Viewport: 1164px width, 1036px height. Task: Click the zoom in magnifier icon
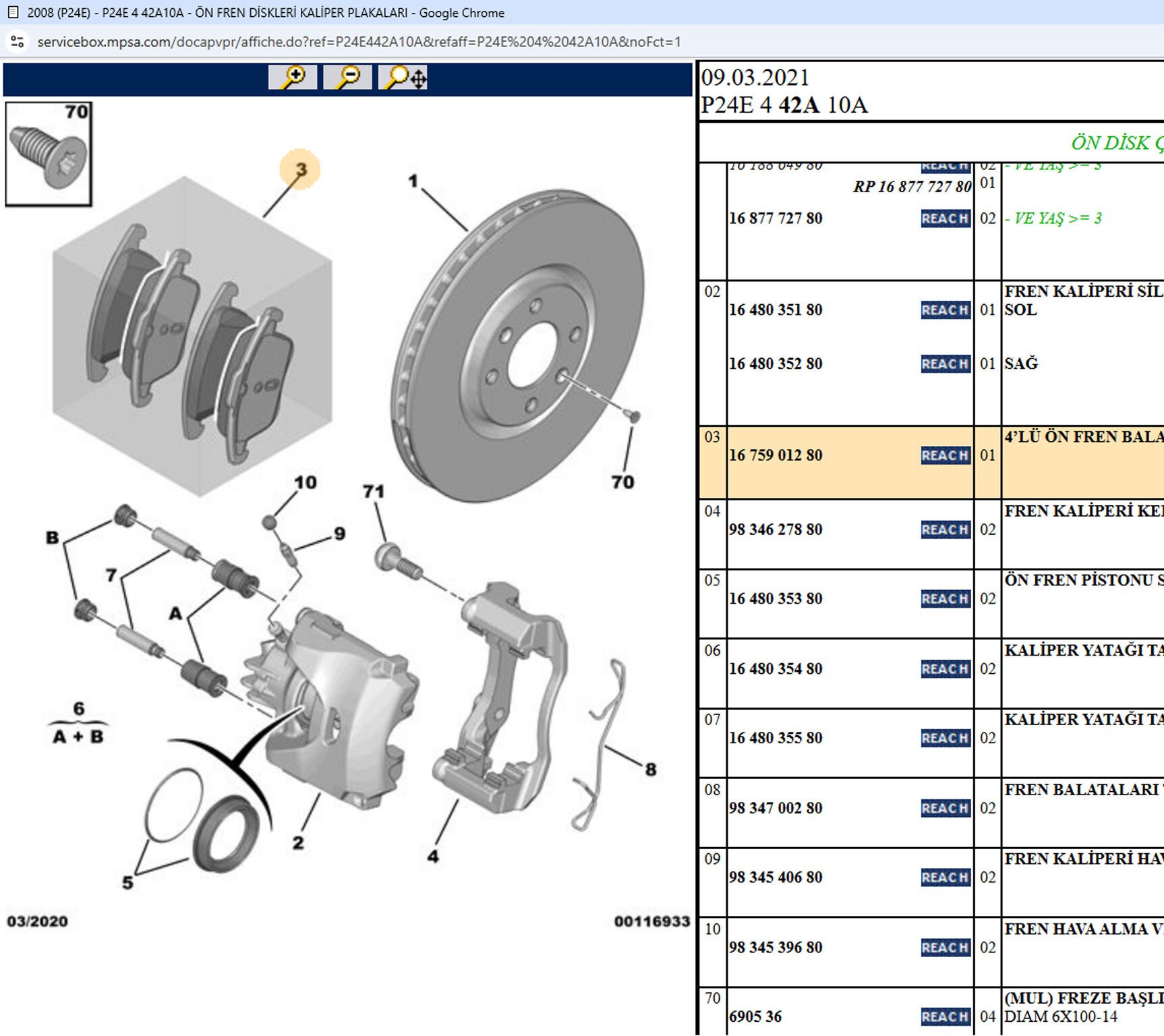[292, 78]
